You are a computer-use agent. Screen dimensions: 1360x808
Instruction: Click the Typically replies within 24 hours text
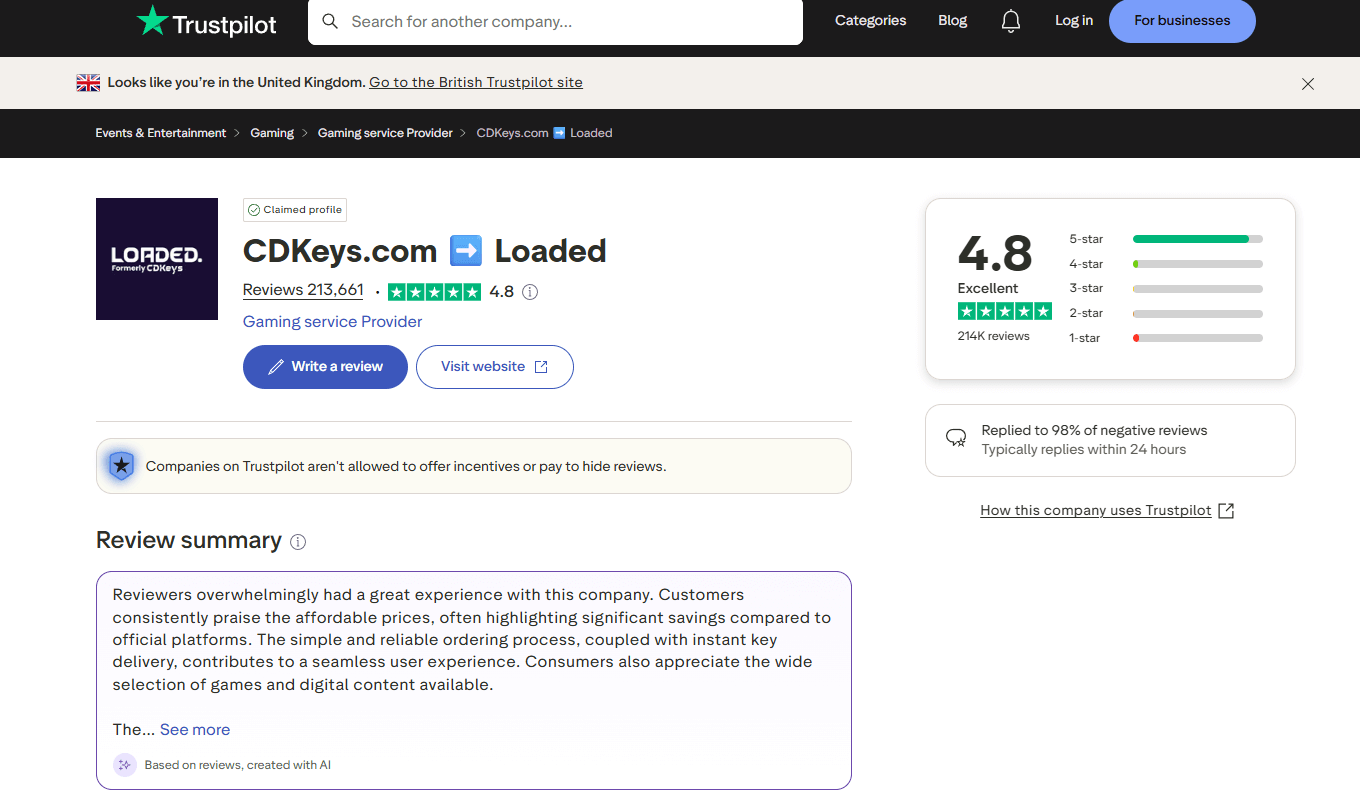[x=1084, y=449]
